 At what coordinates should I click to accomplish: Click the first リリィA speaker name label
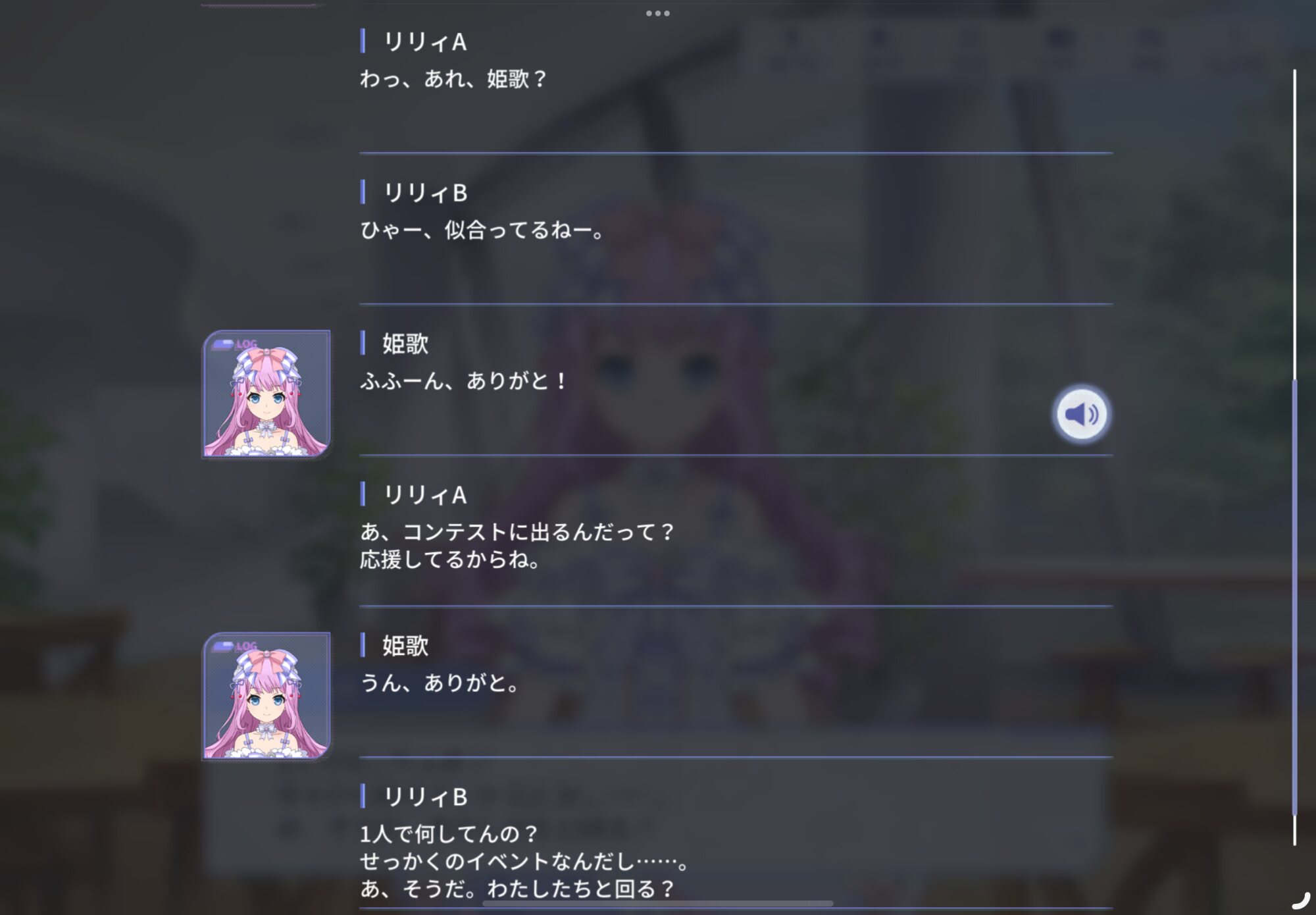tap(425, 42)
